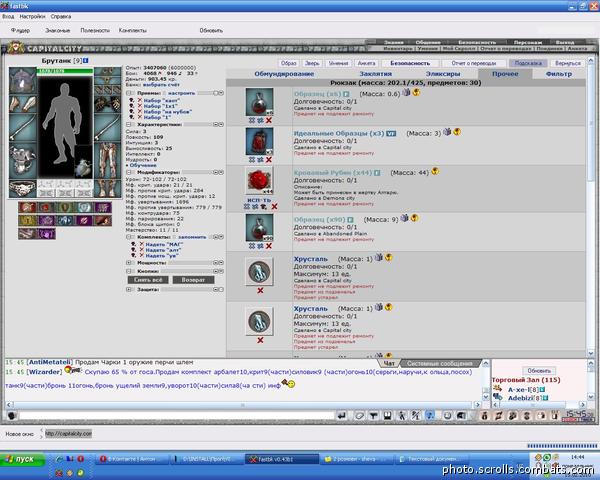Click the Снять всё button
This screenshot has width=600, height=480.
pos(148,280)
